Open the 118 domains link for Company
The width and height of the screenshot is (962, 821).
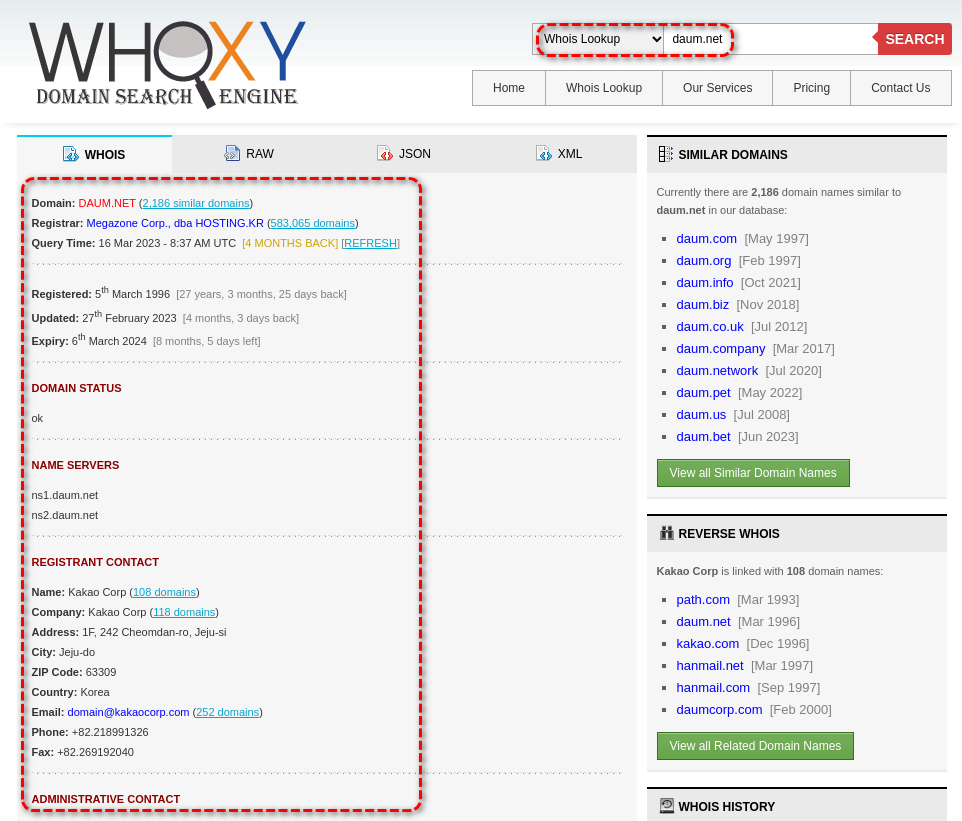pyautogui.click(x=184, y=612)
